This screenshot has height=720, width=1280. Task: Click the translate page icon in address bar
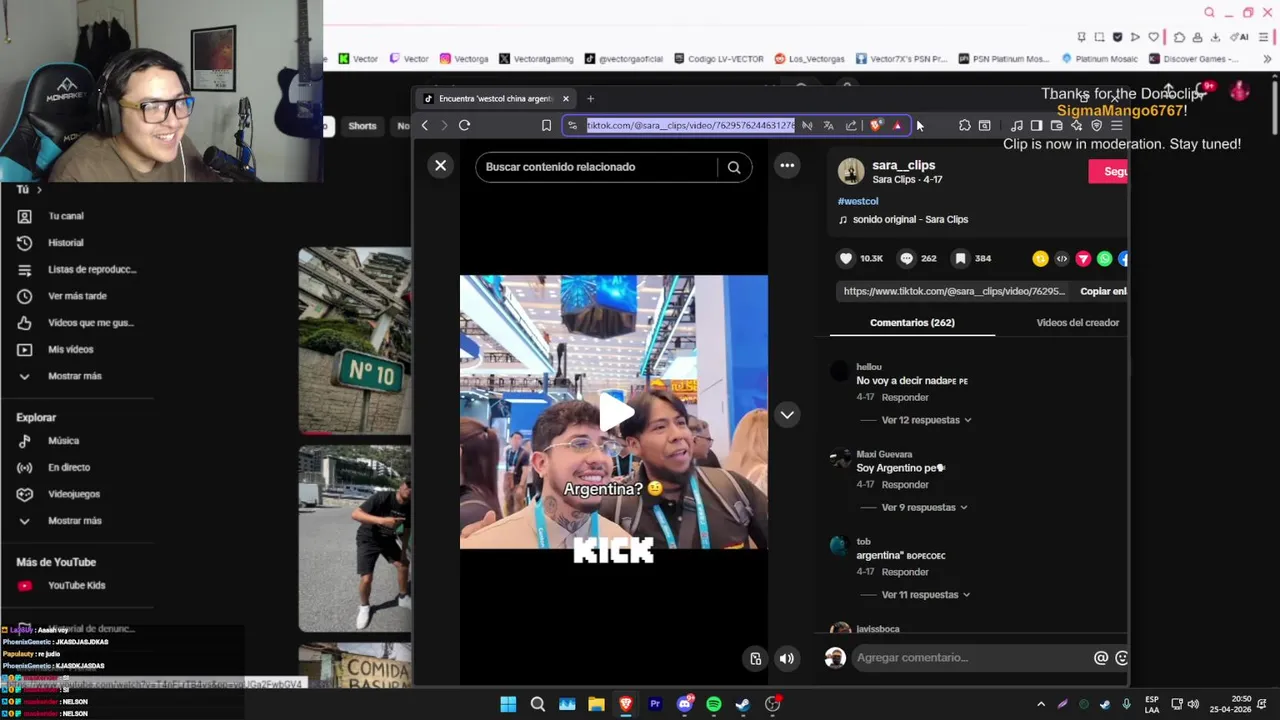click(x=828, y=125)
